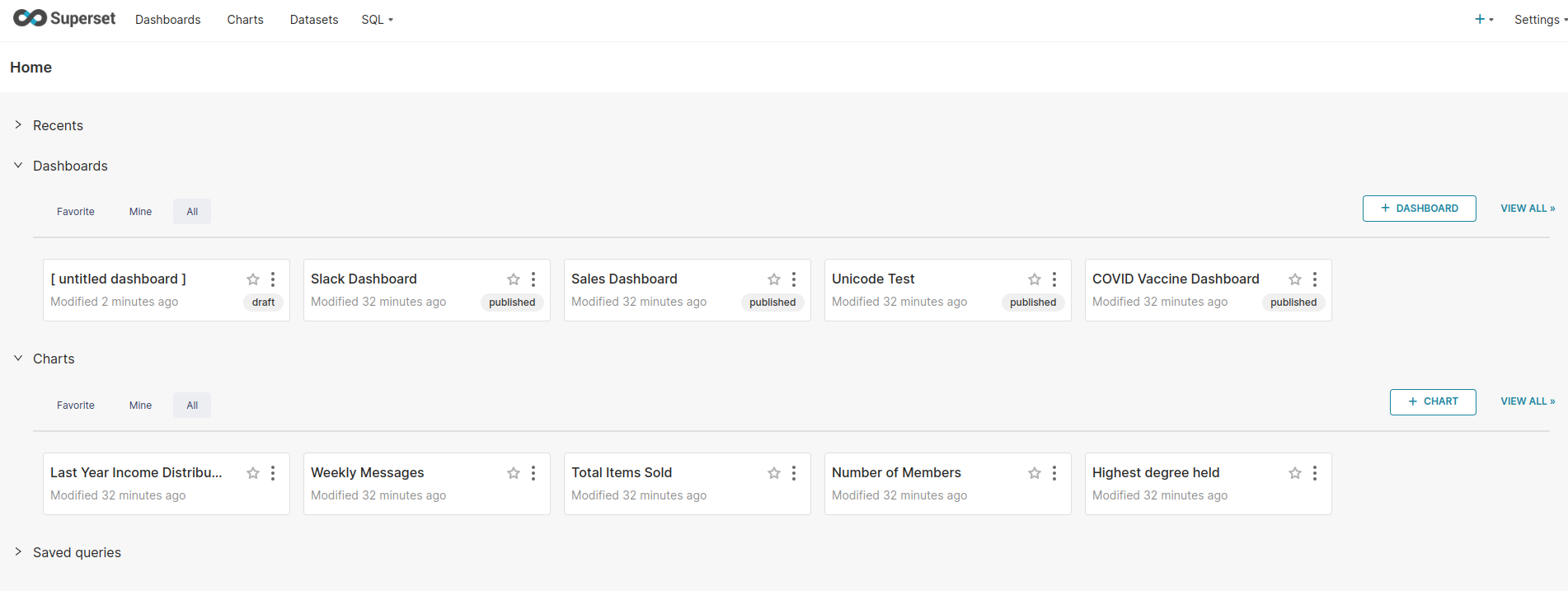Viewport: 1568px width, 591px height.
Task: Open more options for COVID Vaccine Dashboard
Action: (x=1315, y=279)
